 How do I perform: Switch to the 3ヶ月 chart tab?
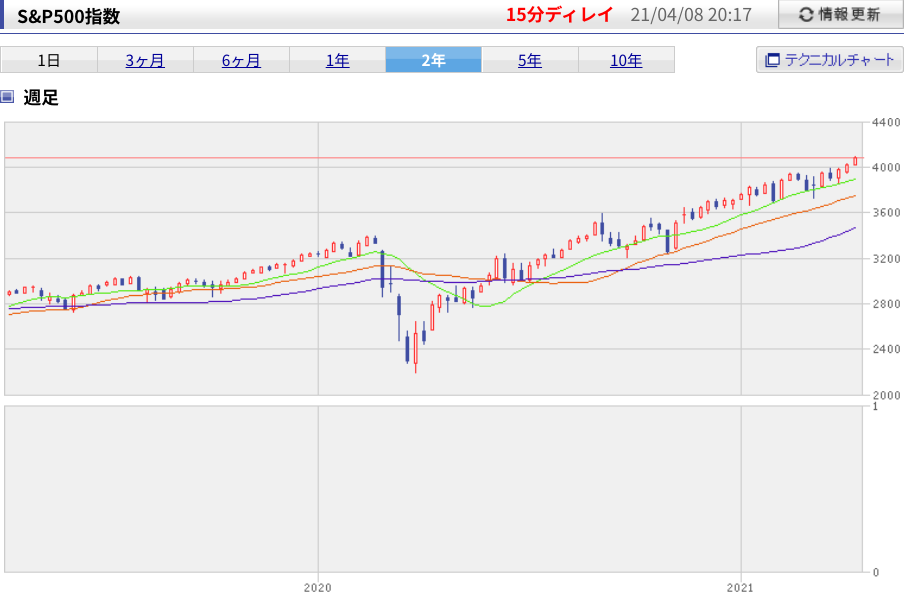(145, 60)
